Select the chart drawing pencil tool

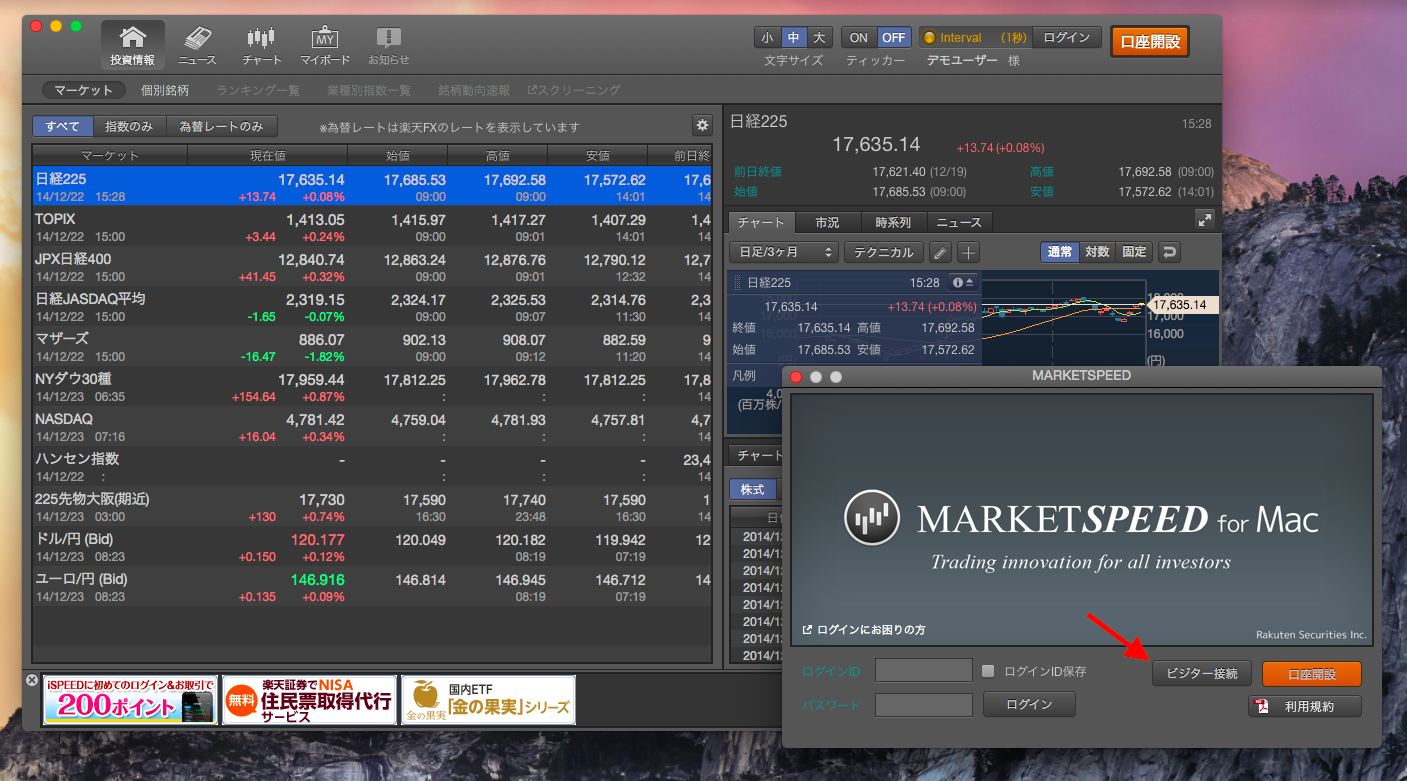tap(940, 252)
